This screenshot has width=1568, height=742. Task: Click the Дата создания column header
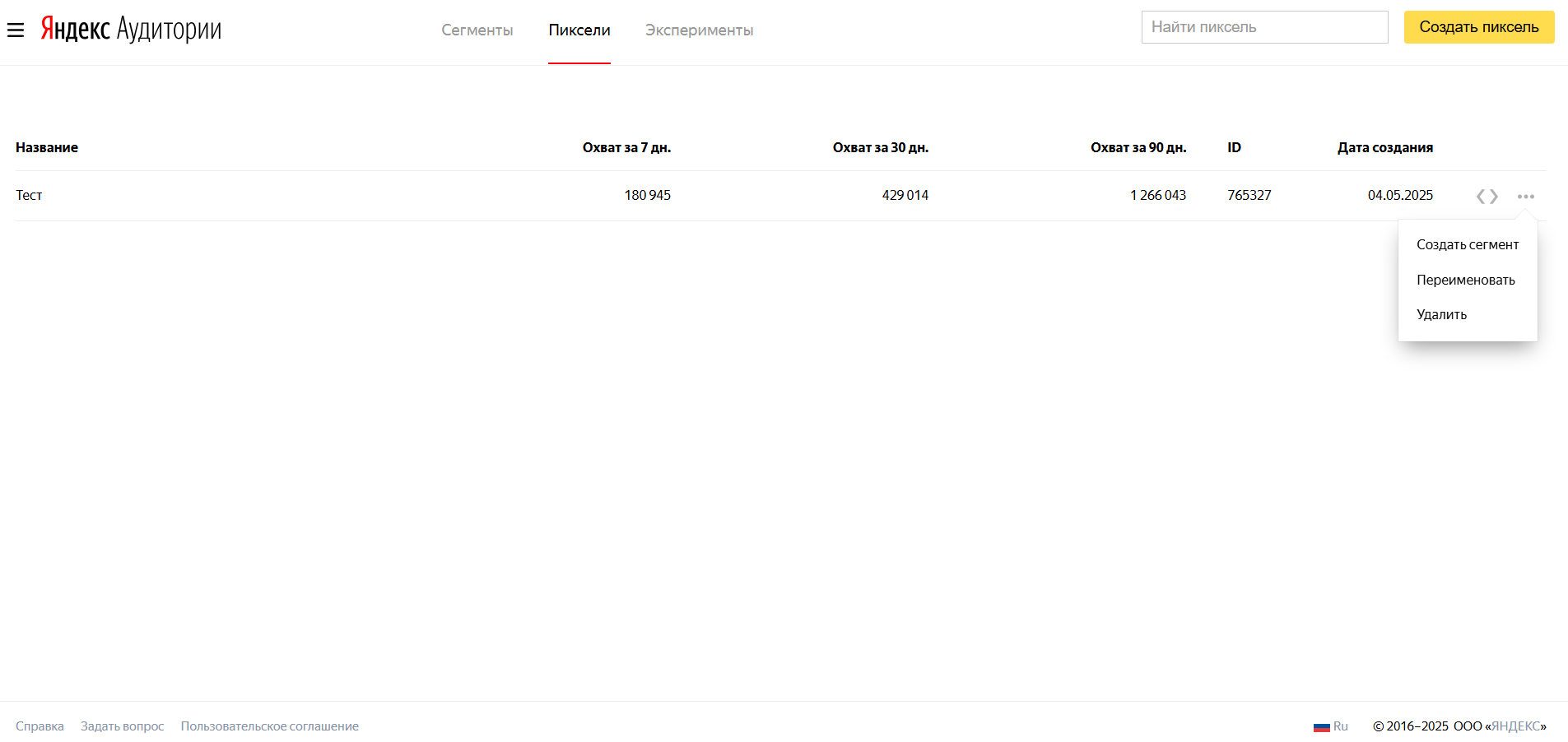click(x=1384, y=147)
